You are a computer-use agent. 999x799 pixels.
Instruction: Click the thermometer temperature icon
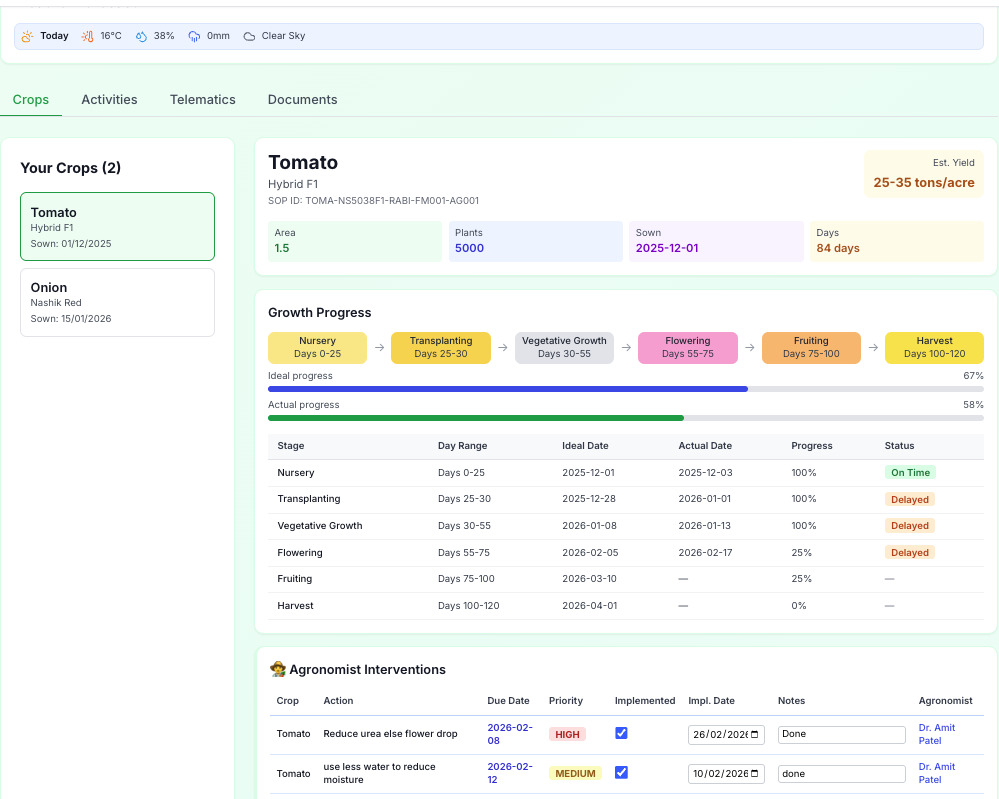coord(87,36)
